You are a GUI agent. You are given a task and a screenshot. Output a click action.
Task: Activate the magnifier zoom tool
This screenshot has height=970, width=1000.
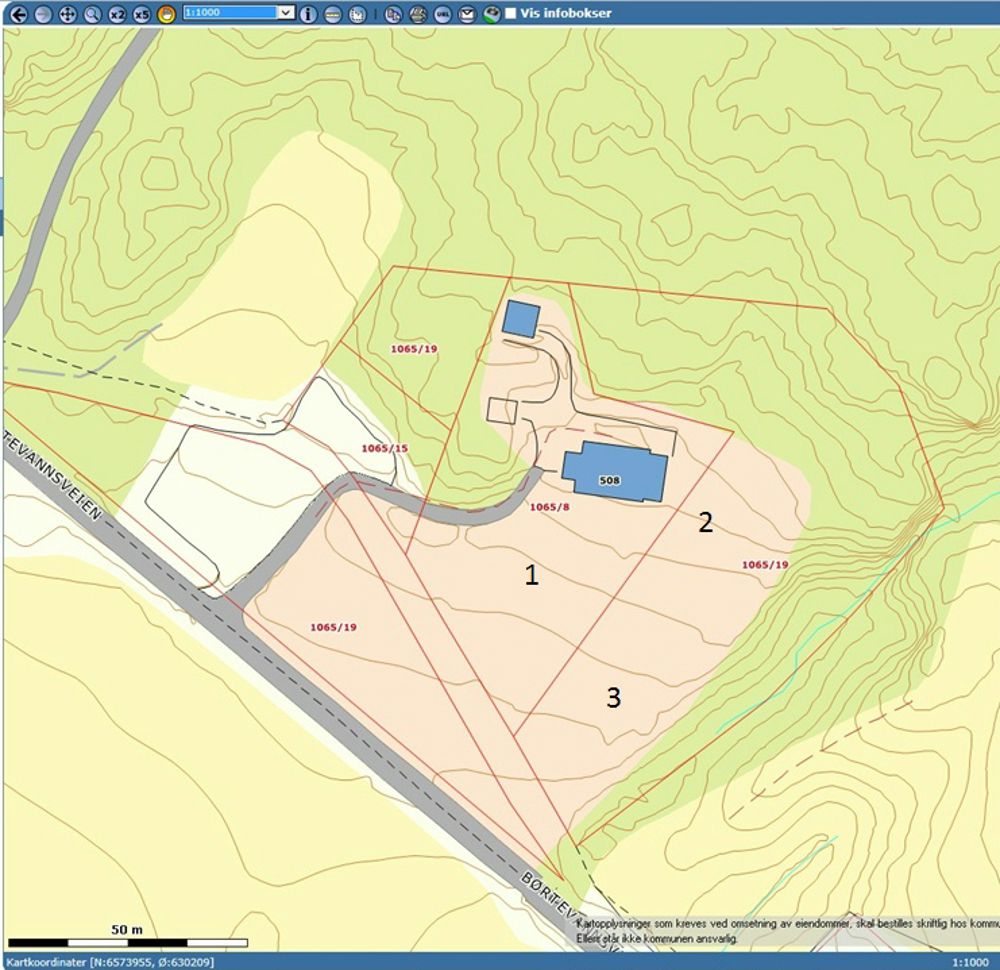click(92, 14)
